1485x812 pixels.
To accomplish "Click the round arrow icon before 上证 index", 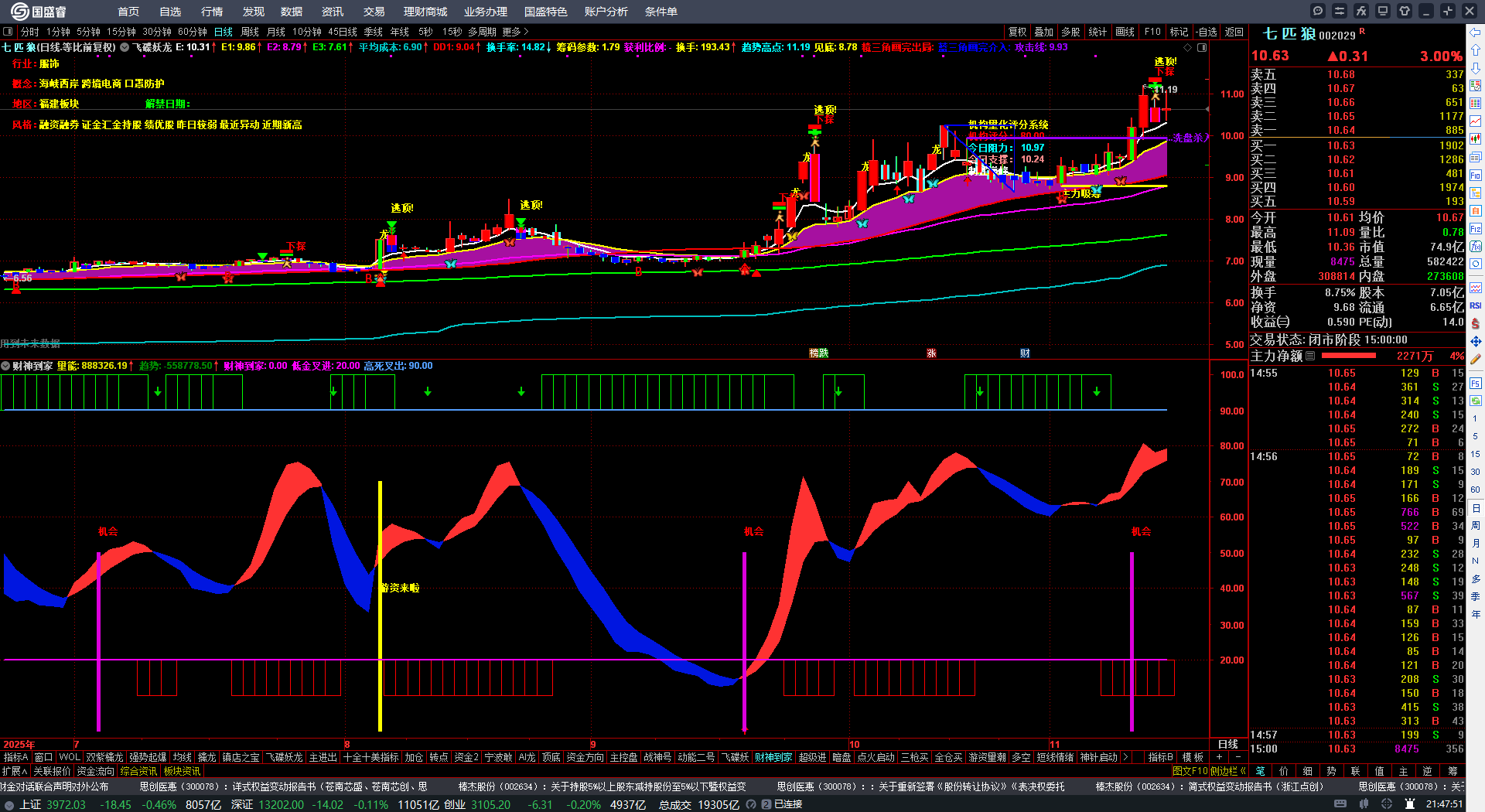I will (9, 804).
